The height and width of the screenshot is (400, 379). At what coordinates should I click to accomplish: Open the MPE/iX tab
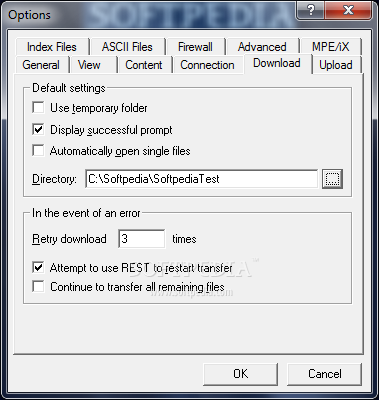(330, 47)
